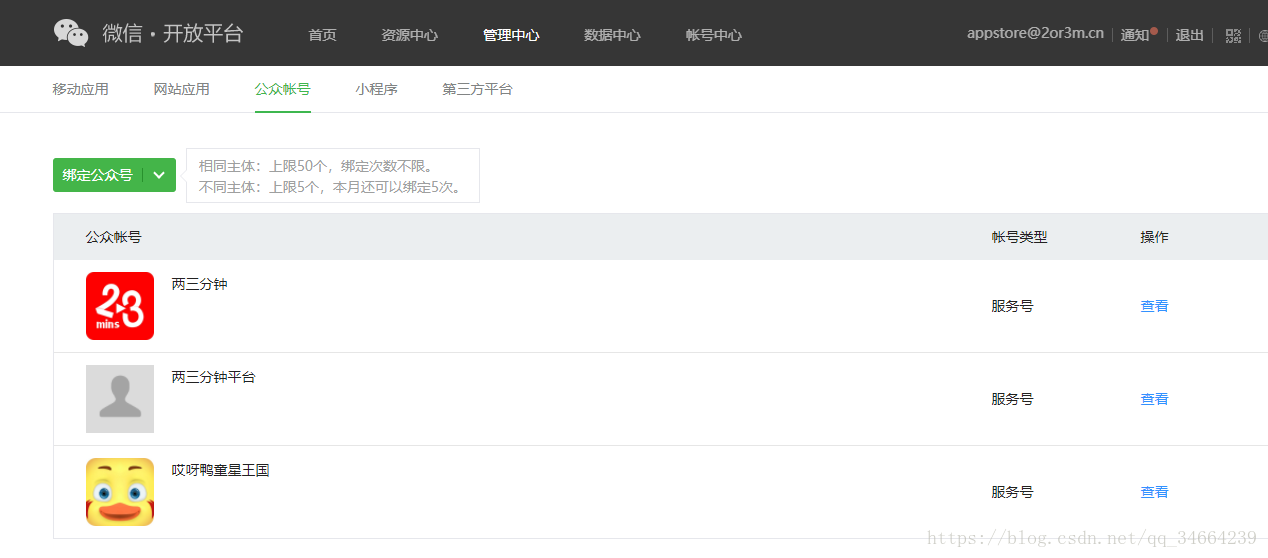Screen dimensions: 1268x558
Task: Click the 公众帐号 column header
Action: 113,237
